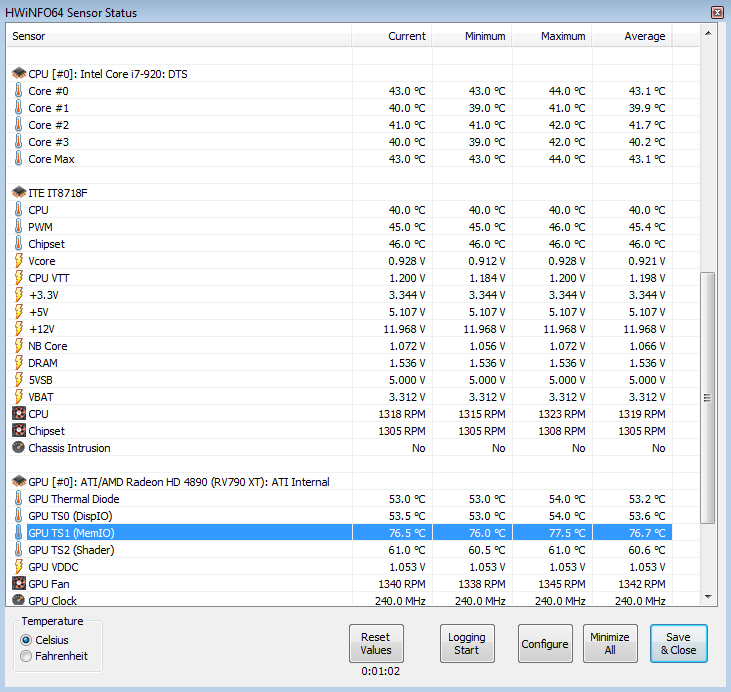Click the Chassis Intrusion gauge icon
This screenshot has width=731, height=692.
click(18, 447)
